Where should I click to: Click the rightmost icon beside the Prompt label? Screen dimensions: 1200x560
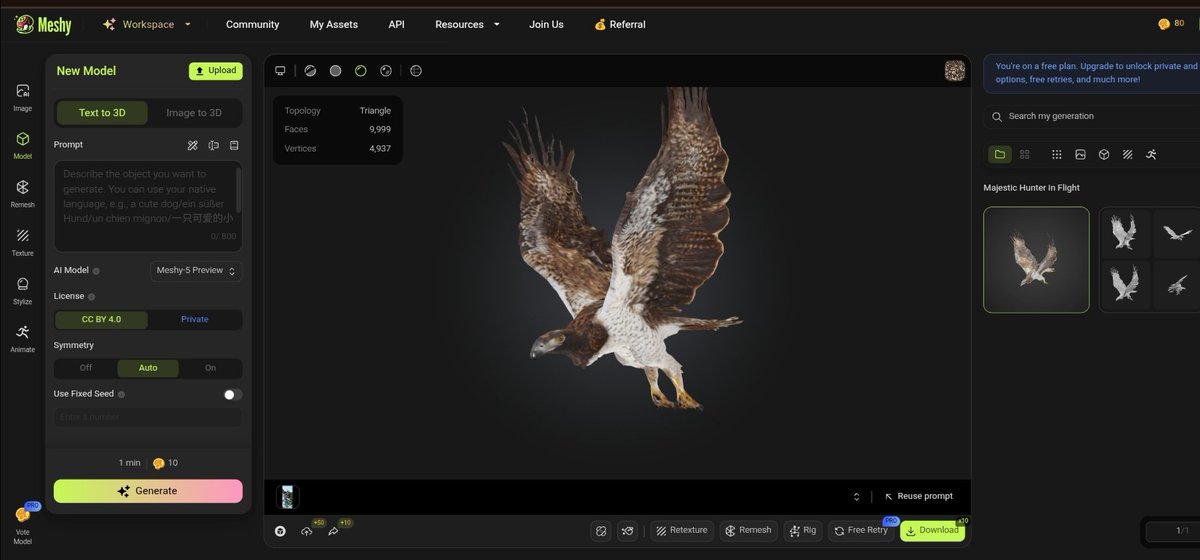234,145
